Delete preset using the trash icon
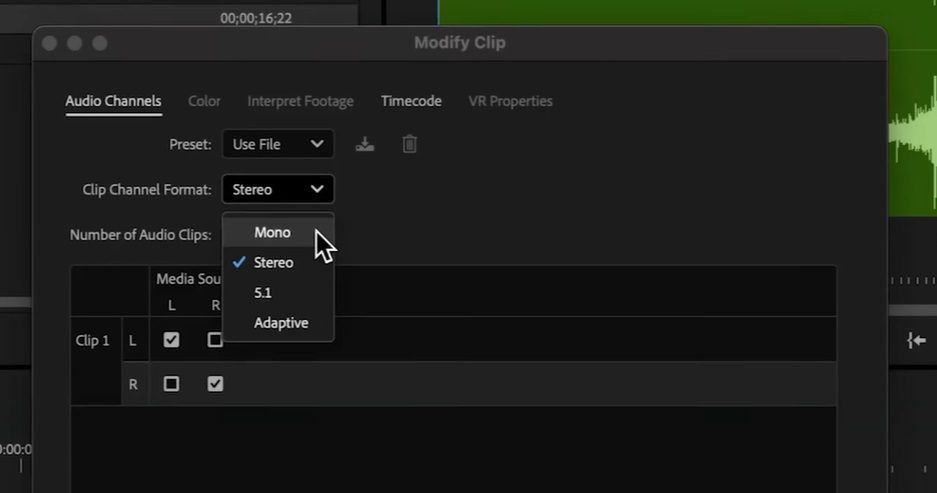The height and width of the screenshot is (493, 937). [409, 144]
